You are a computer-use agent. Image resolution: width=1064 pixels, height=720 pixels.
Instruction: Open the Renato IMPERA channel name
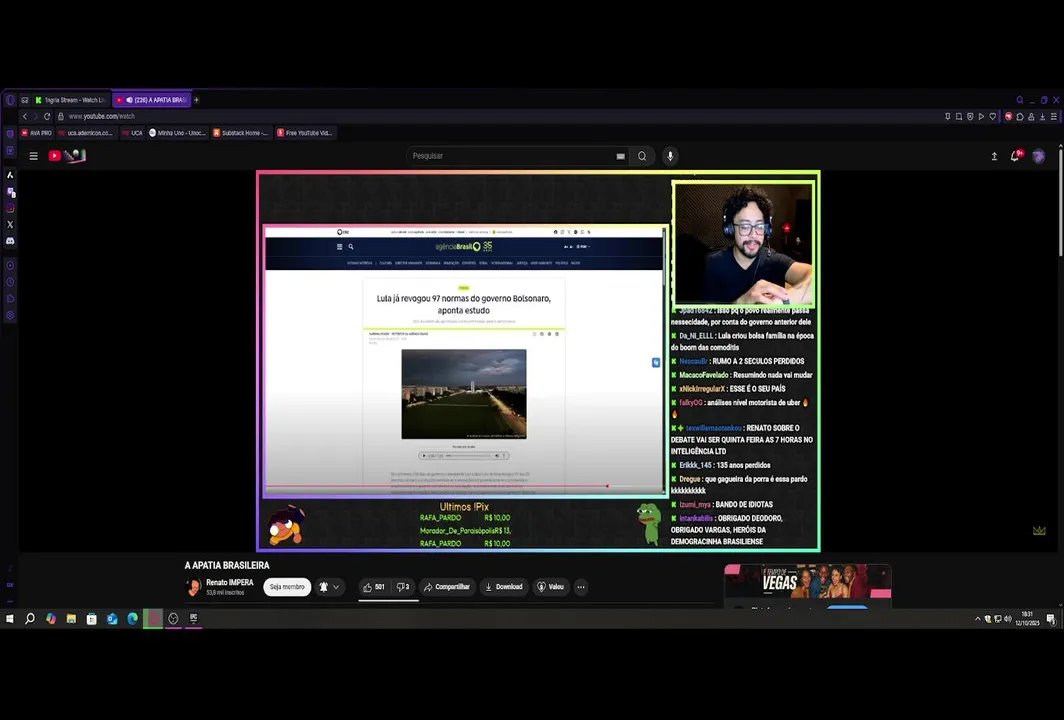[229, 582]
